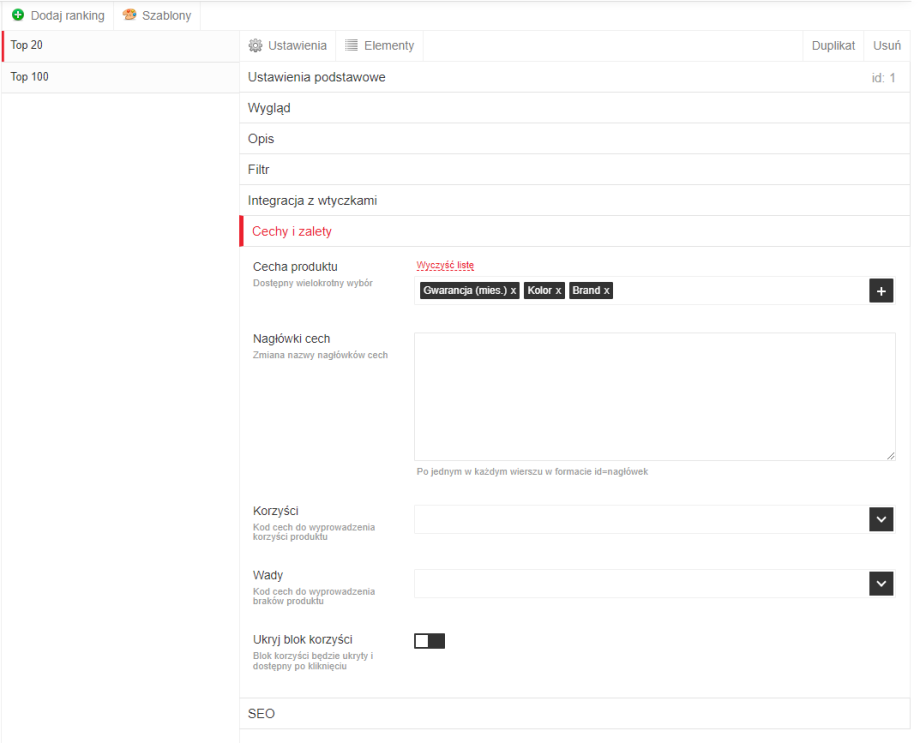Open the Korzyści dropdown
This screenshot has height=743, width=920.
pyautogui.click(x=880, y=519)
